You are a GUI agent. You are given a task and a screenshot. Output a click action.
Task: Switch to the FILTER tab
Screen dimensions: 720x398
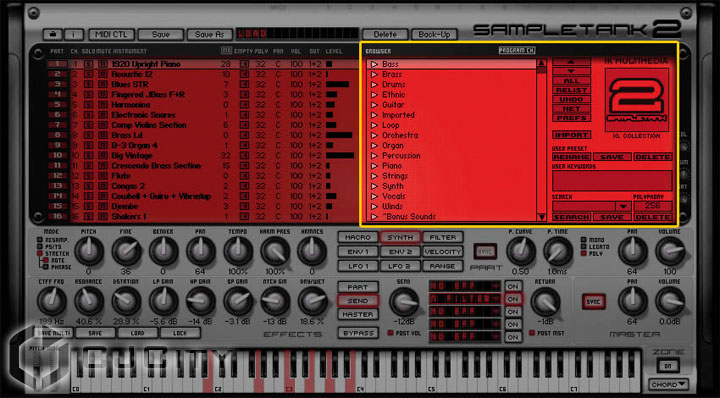443,237
